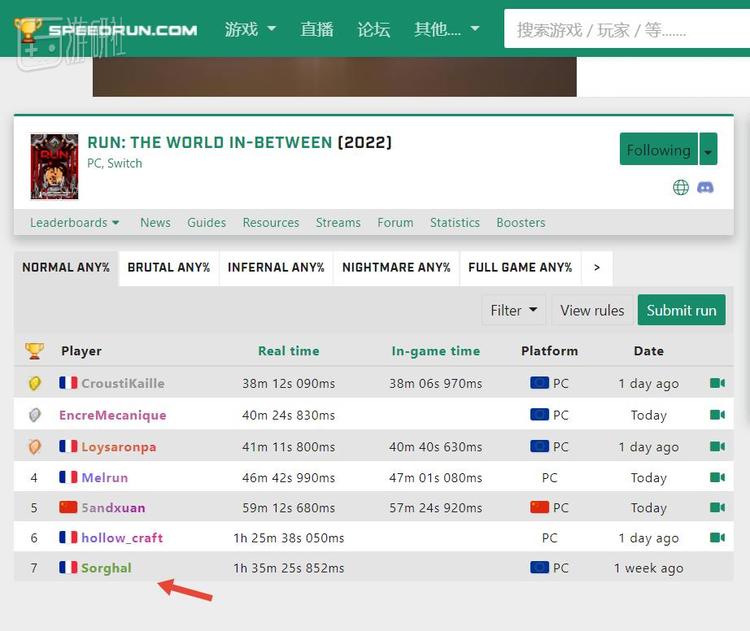This screenshot has width=750, height=631.
Task: Play Loysaronpa's run video icon
Action: tap(717, 446)
